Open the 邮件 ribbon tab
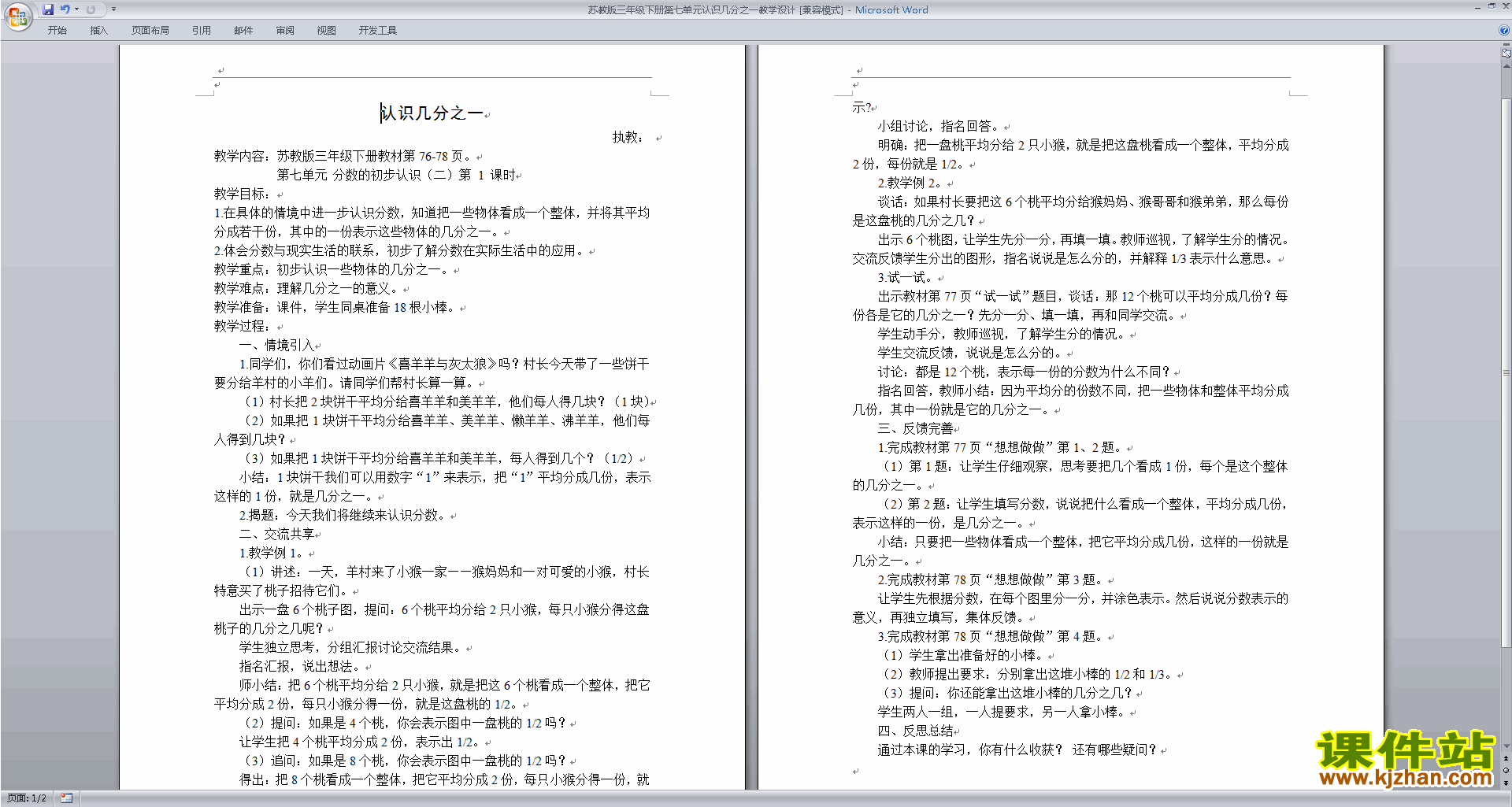The width and height of the screenshot is (1512, 807). point(243,31)
